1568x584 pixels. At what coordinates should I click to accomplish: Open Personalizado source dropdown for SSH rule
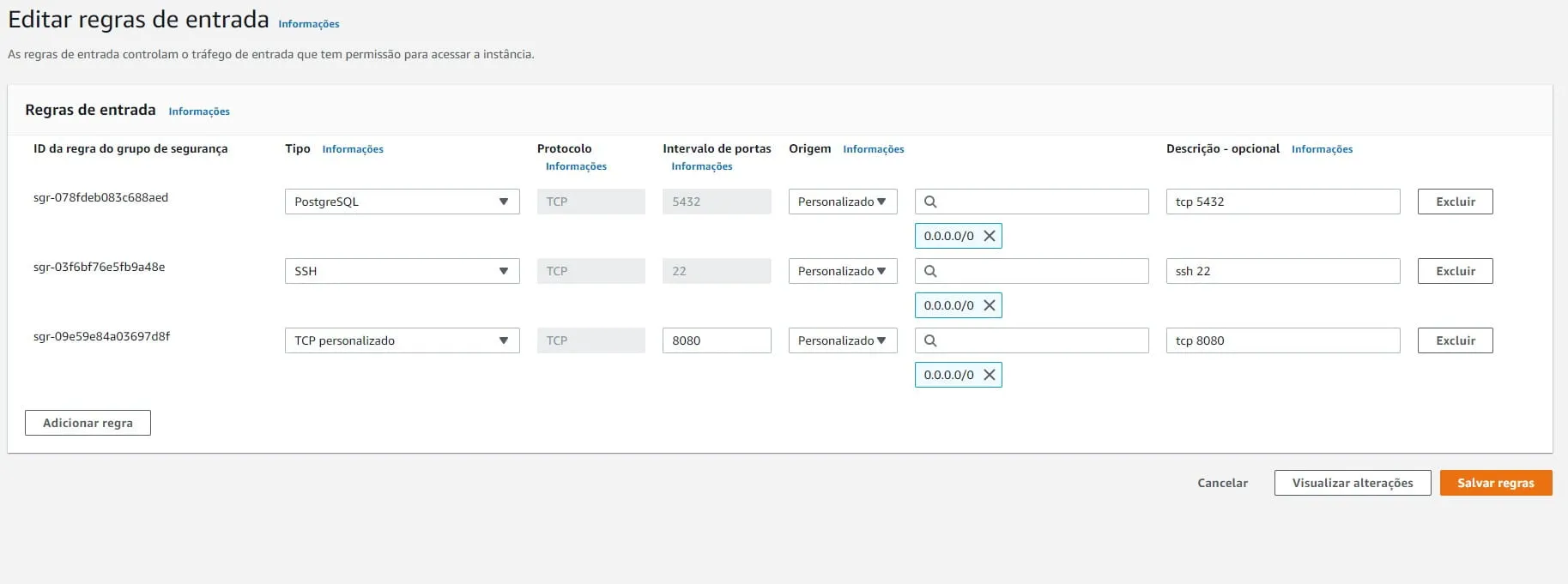842,271
